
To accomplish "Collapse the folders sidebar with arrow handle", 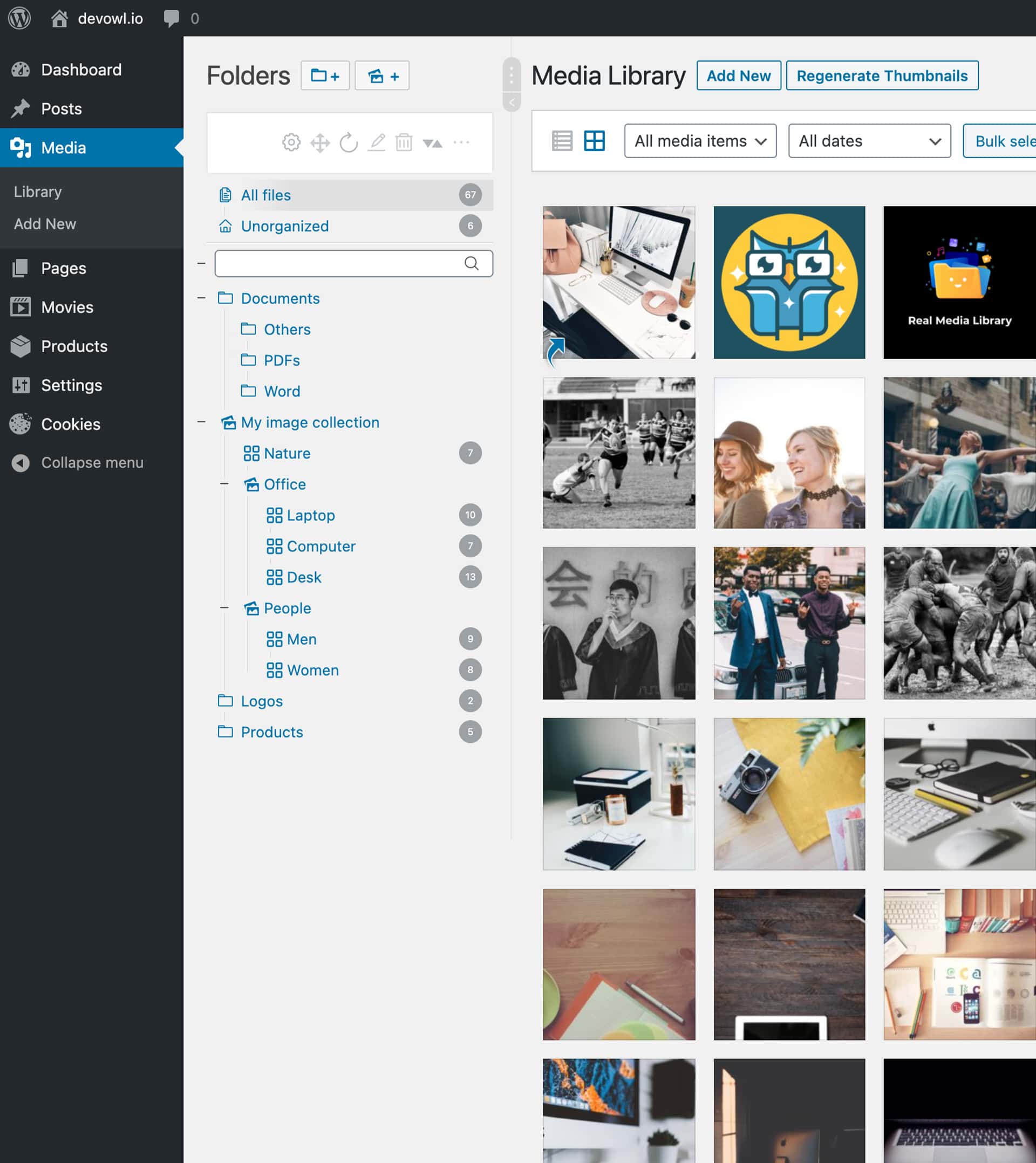I will tap(512, 102).
